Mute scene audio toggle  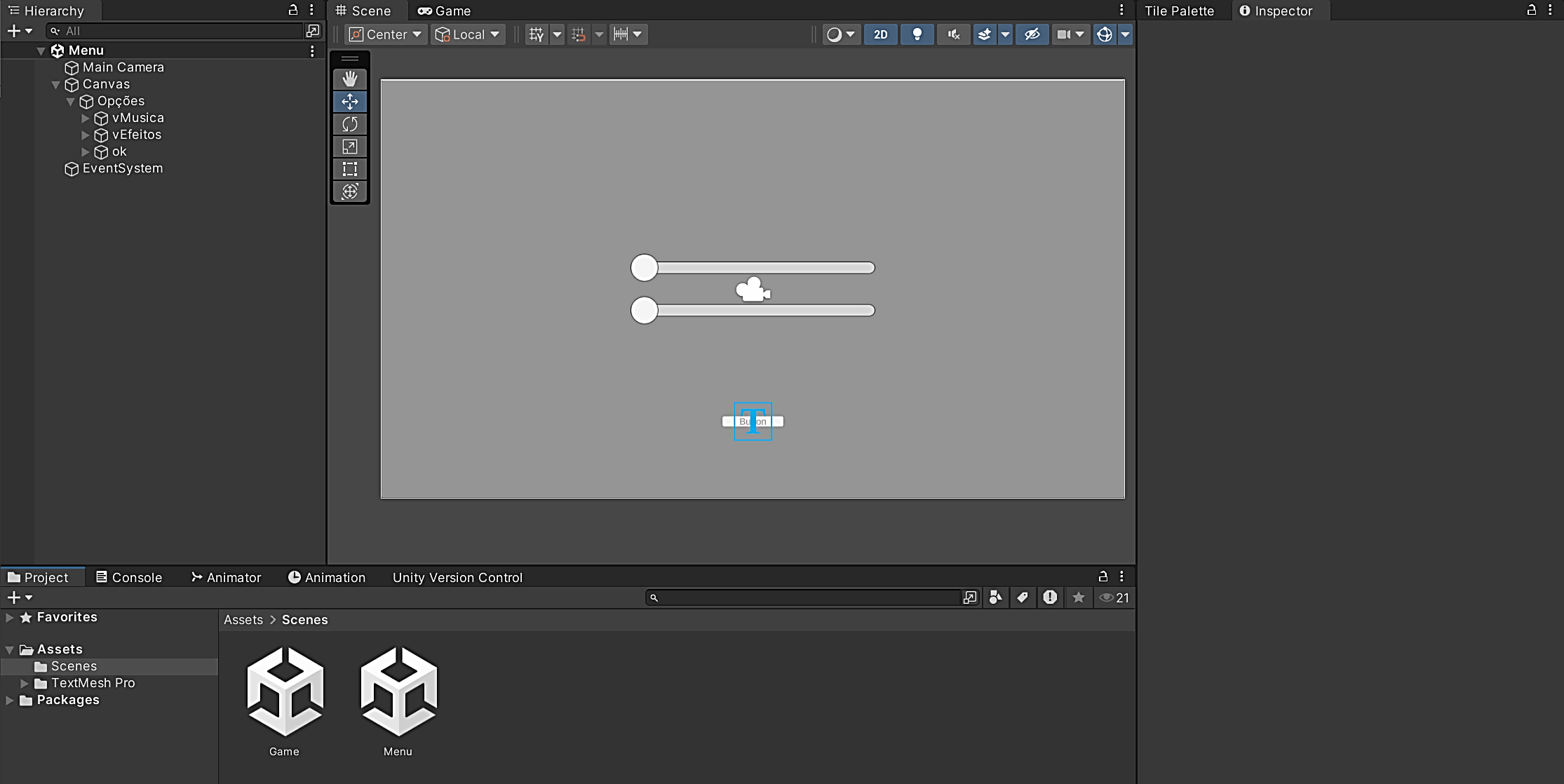pos(953,34)
